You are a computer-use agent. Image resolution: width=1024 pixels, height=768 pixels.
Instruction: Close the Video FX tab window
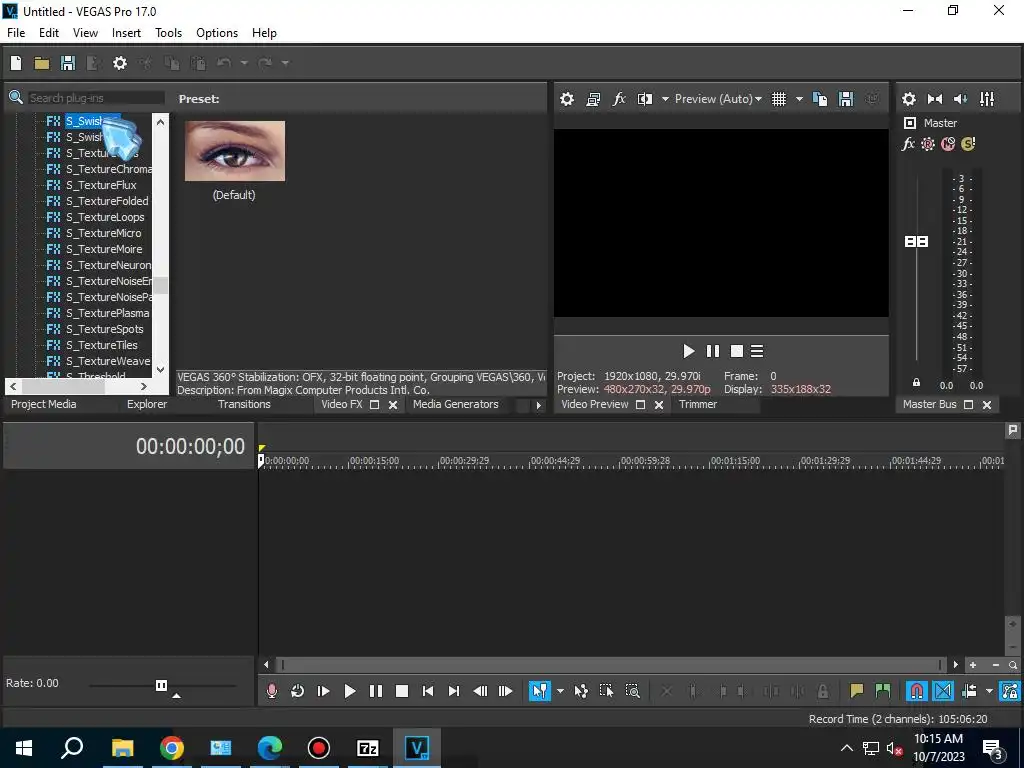coord(393,405)
